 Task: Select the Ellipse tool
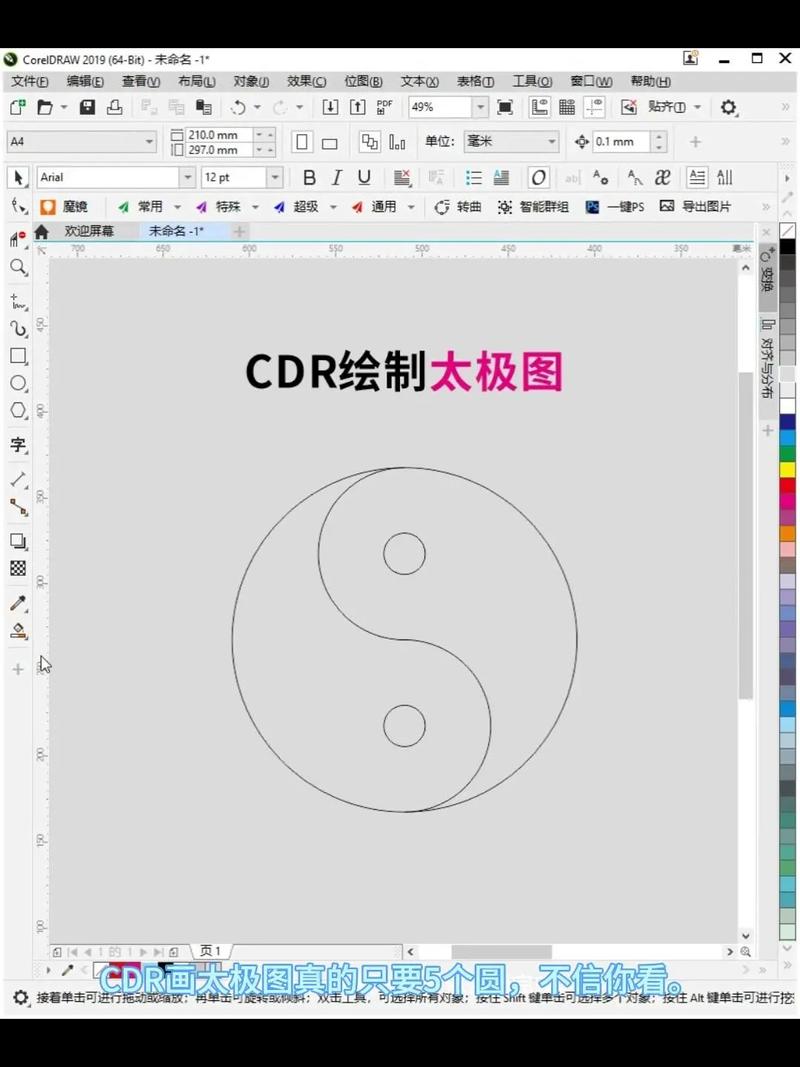pos(17,383)
